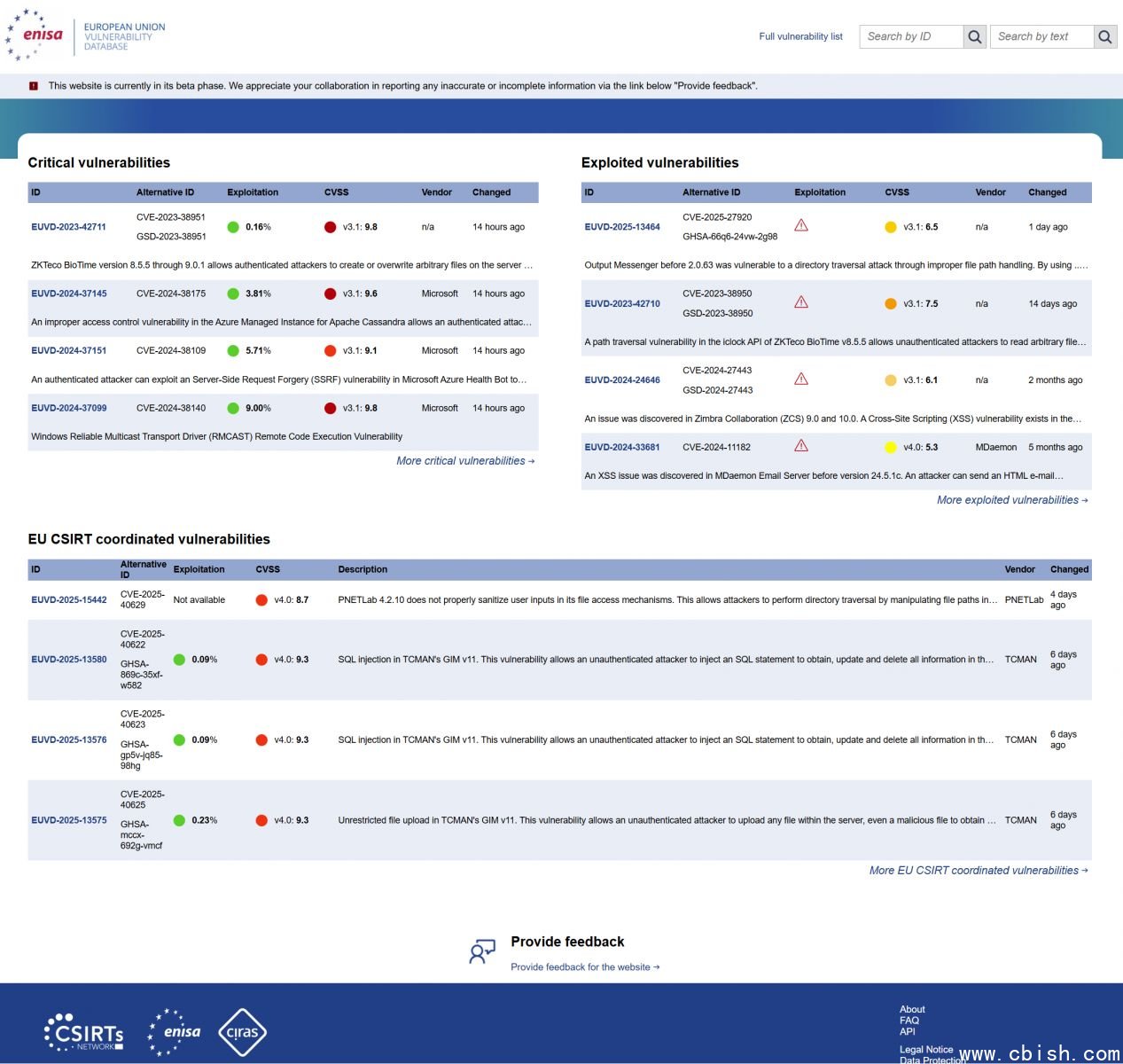Click the Windows Reliable Multicast Transport Driver description
Viewport: 1123px width, 1064px height.
pyautogui.click(x=216, y=437)
